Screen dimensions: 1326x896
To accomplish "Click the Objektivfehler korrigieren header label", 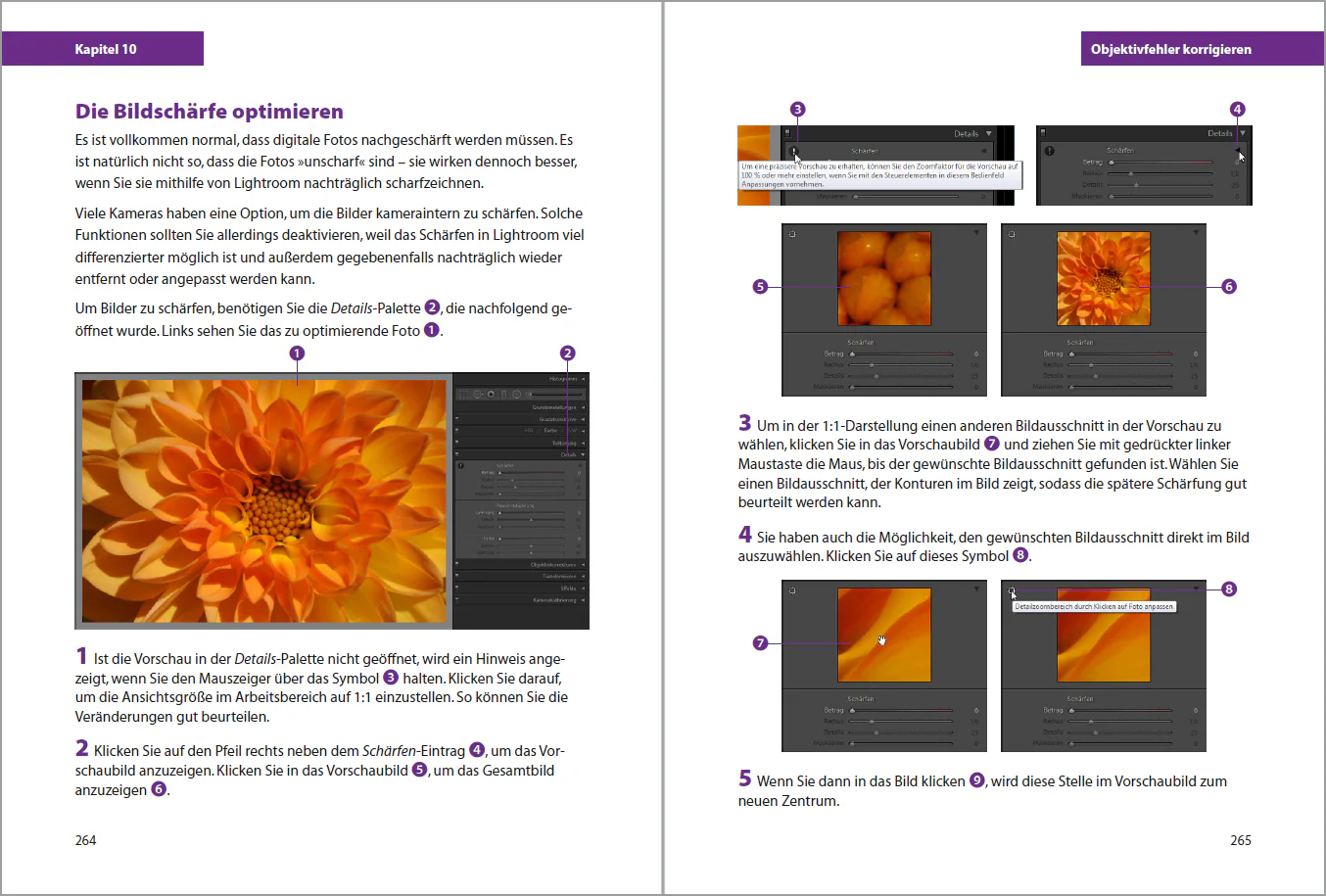I will (x=1170, y=49).
